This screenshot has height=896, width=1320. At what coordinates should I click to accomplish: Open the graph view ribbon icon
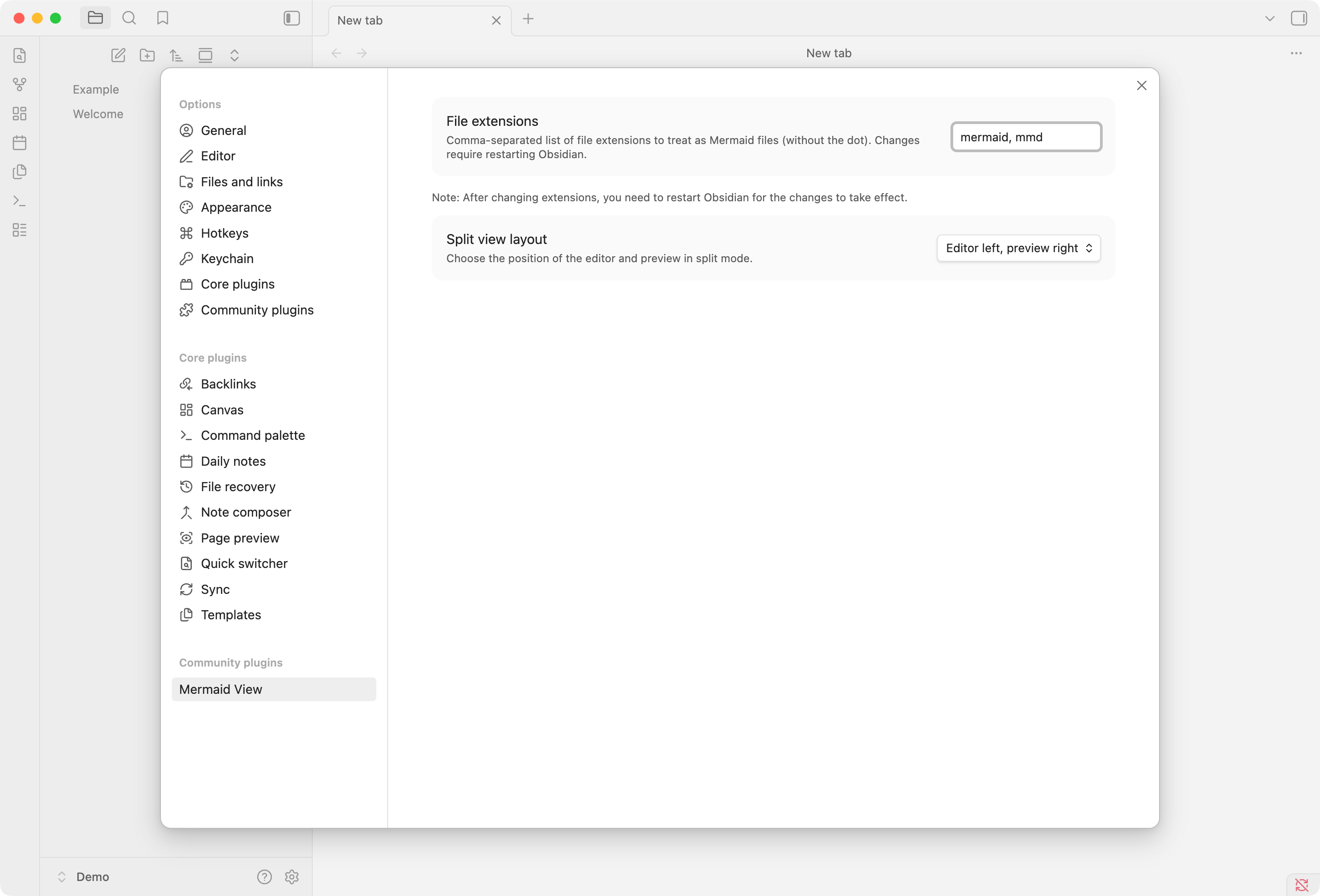pyautogui.click(x=19, y=85)
